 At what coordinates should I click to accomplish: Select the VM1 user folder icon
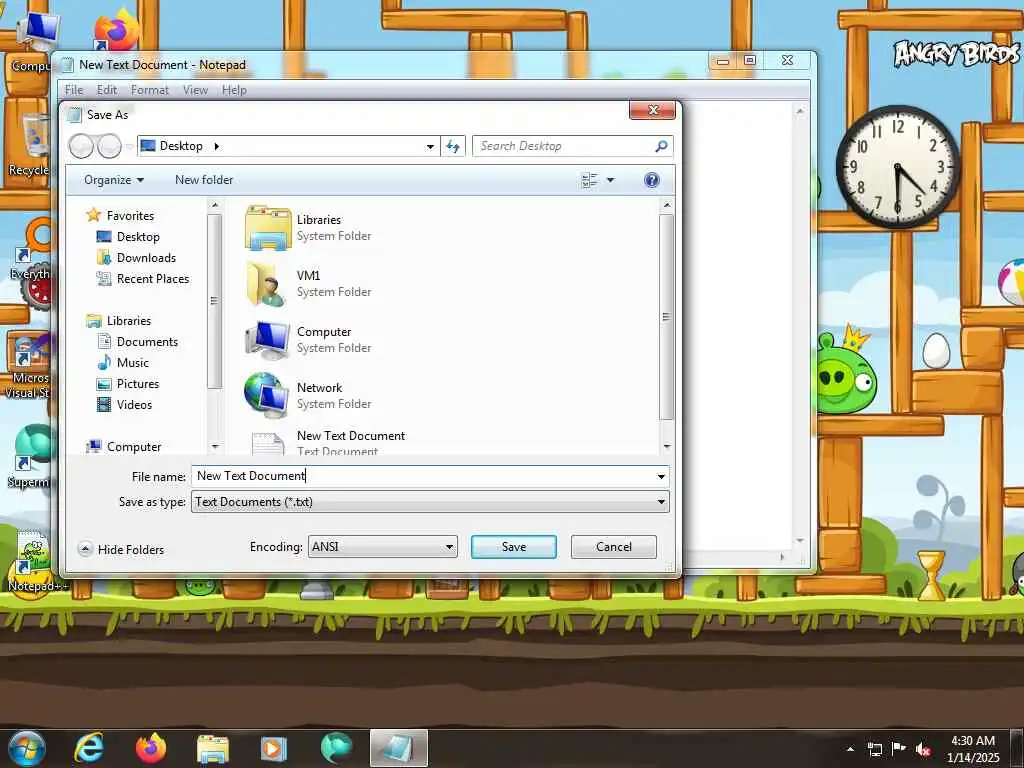click(268, 283)
